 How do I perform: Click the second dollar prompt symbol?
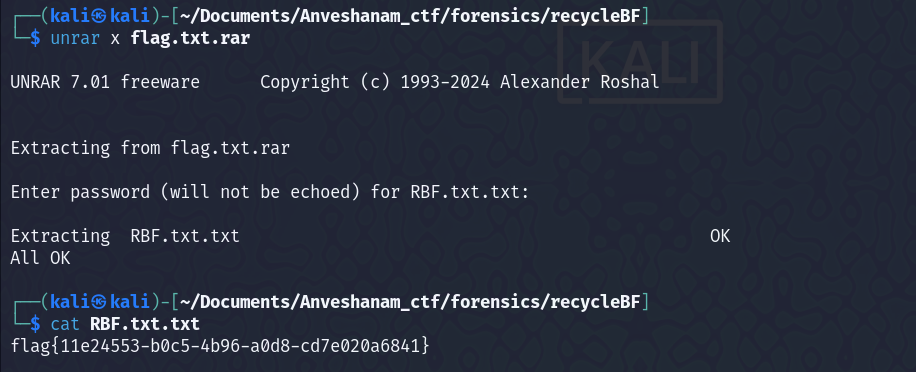36,324
